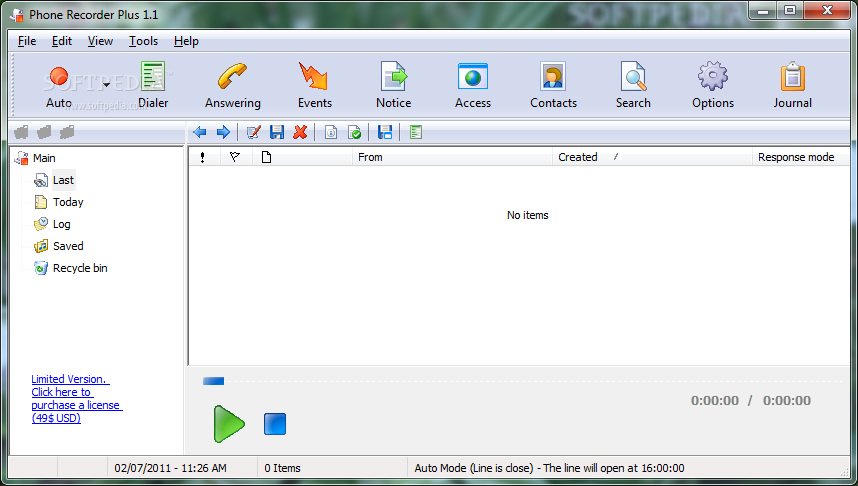Sort by the From column
The width and height of the screenshot is (858, 486).
pos(452,157)
